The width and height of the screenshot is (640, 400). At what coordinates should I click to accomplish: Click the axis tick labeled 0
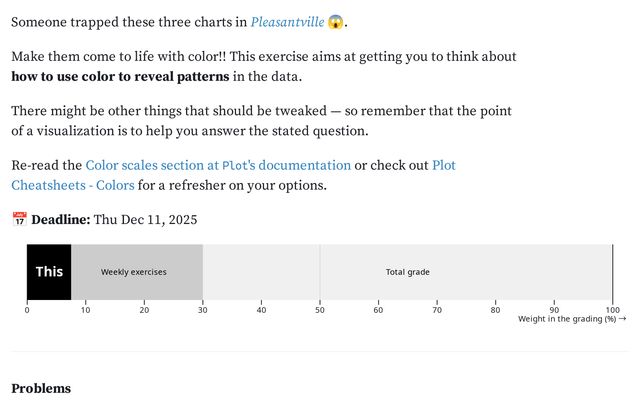pyautogui.click(x=27, y=310)
